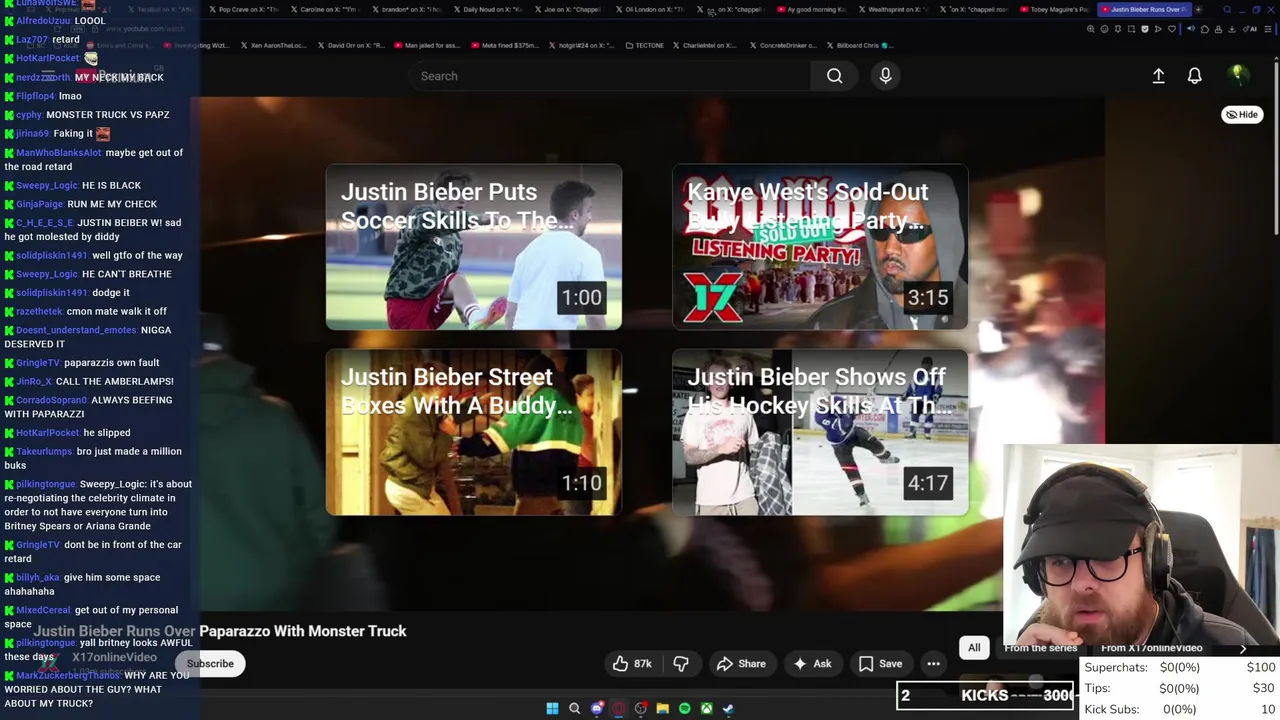Viewport: 1280px width, 720px height.
Task: Play 'Justin Bieber Puts Soccer Skills' thumbnail
Action: point(473,247)
